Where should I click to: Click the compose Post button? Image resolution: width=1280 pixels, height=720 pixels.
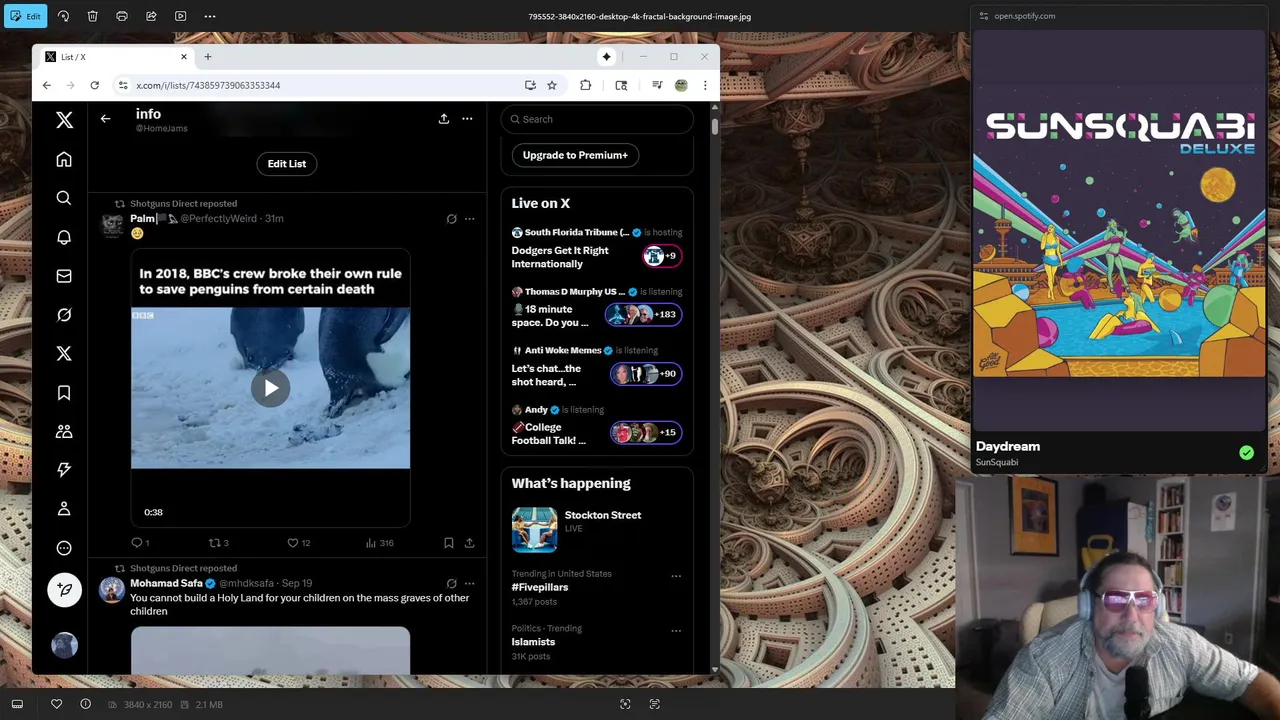coord(64,590)
